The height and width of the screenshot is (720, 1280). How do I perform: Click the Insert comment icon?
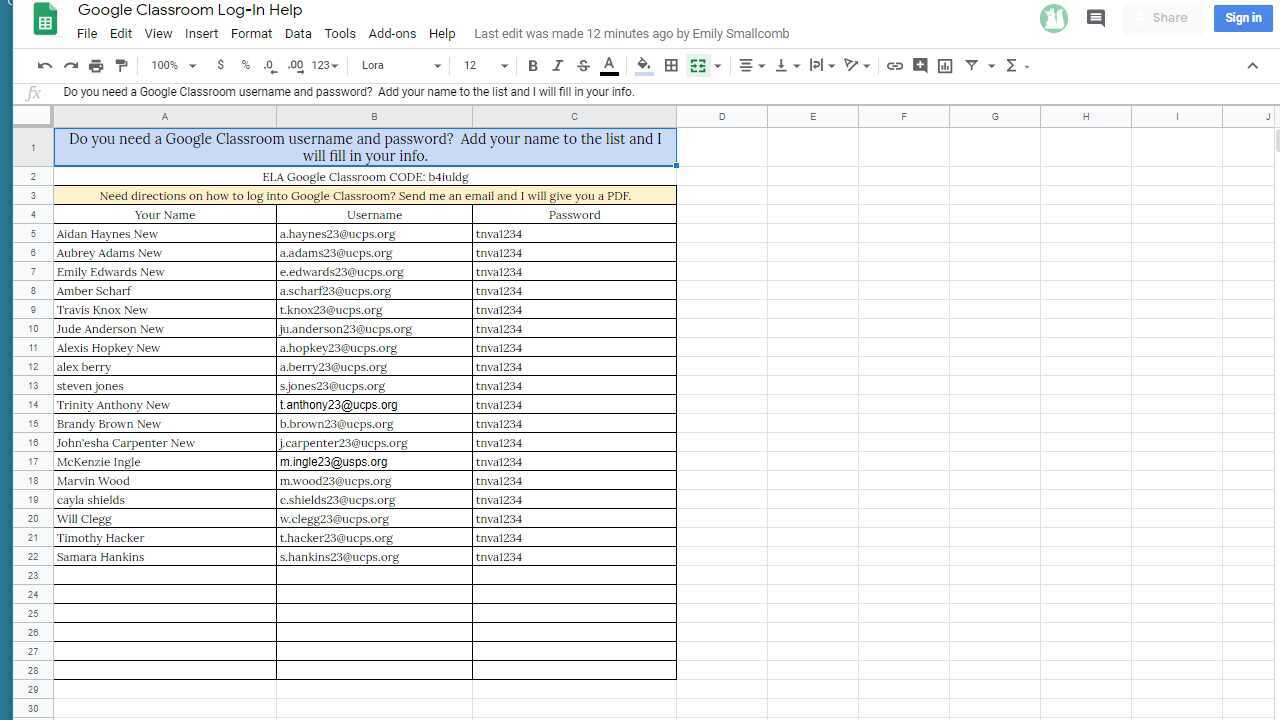pos(920,65)
